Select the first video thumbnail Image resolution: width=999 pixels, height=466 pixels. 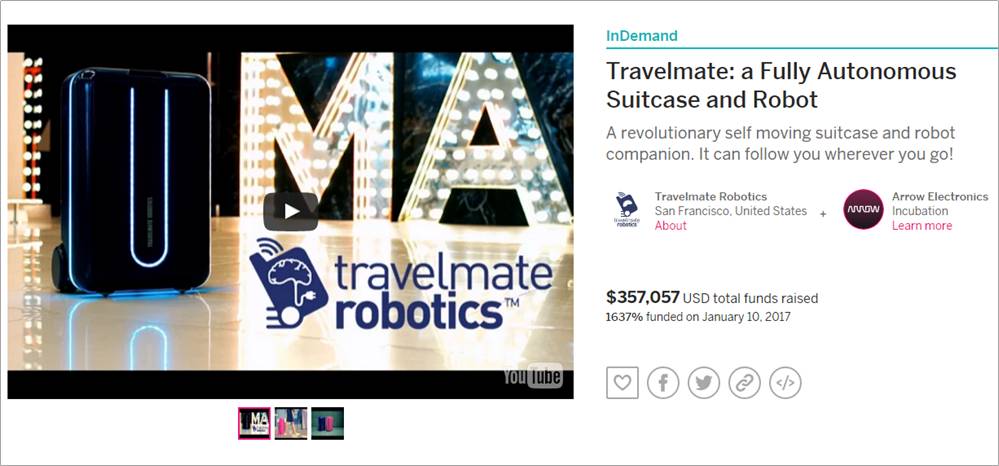[254, 423]
